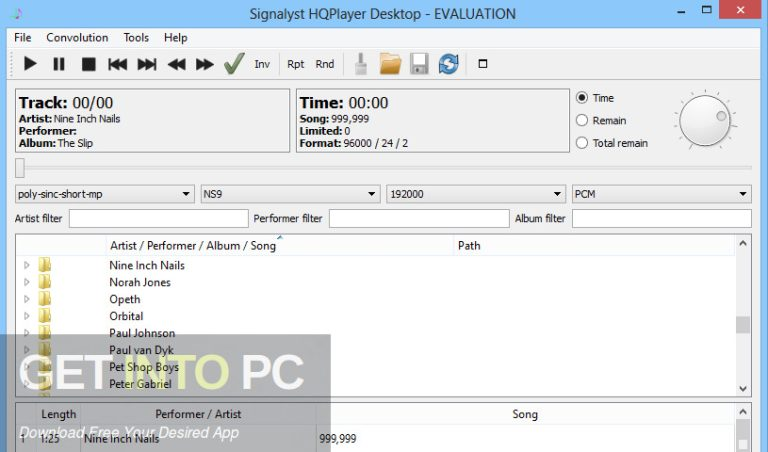Select Opeth in library tree
This screenshot has height=452, width=768.
pos(125,299)
